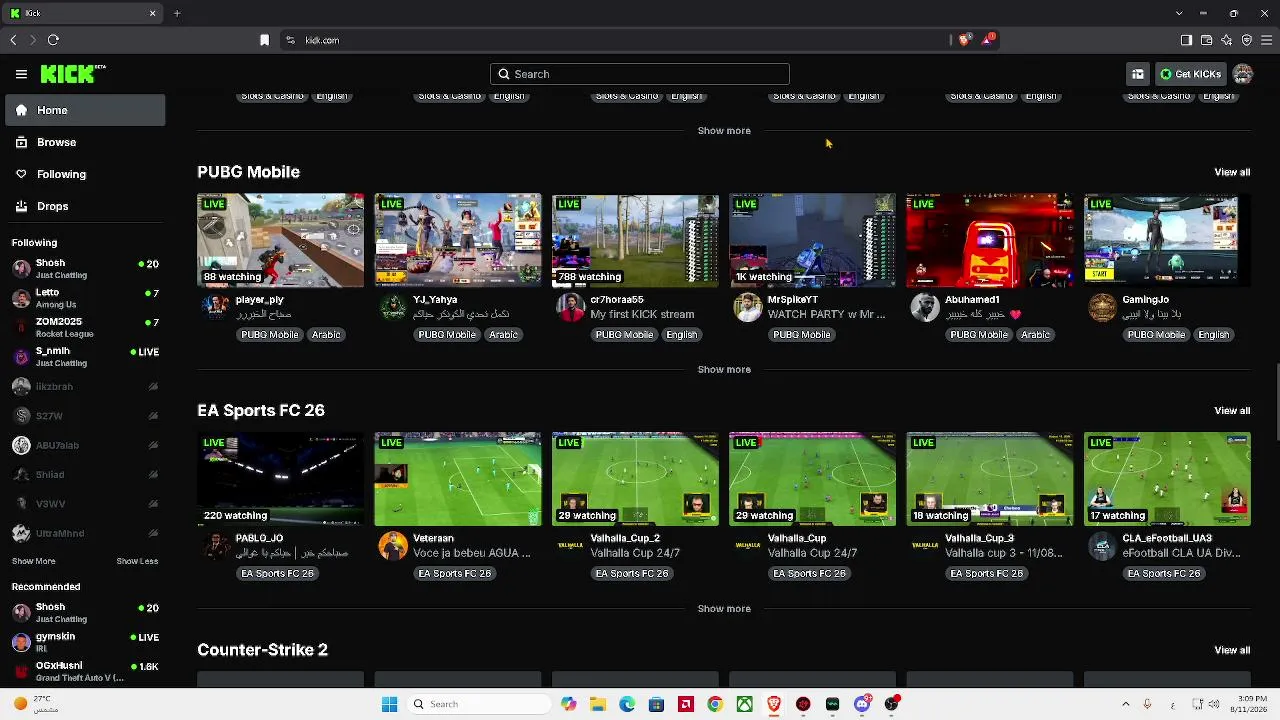Screen dimensions: 1280x720
Task: Click English tag under cr7horaa55 stream
Action: pyautogui.click(x=681, y=334)
